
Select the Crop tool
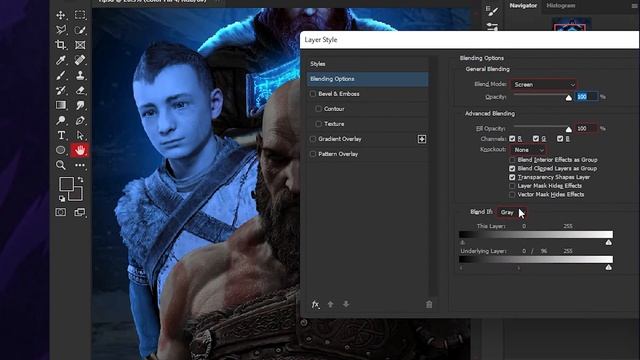tap(61, 45)
